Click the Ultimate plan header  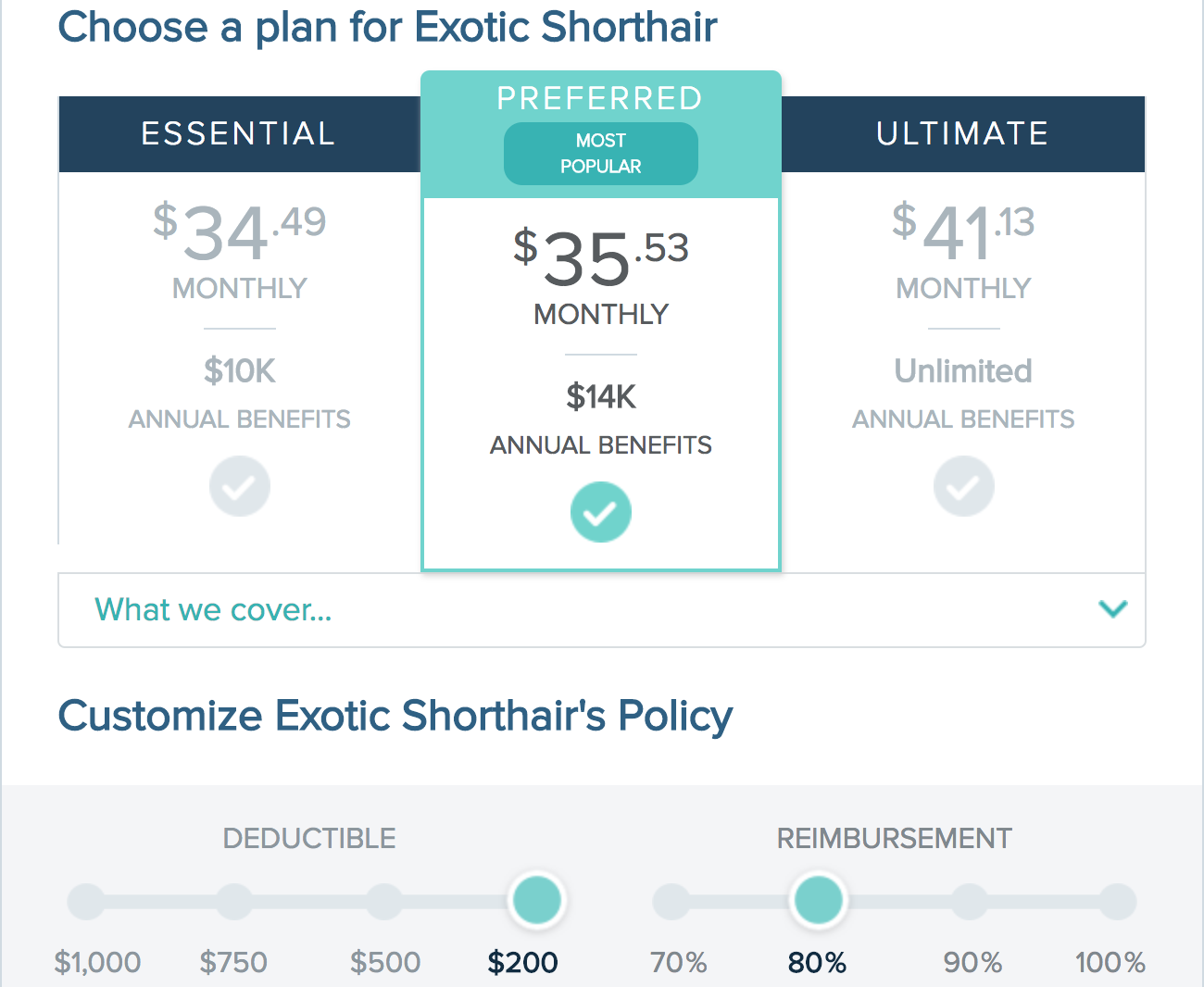point(963,134)
